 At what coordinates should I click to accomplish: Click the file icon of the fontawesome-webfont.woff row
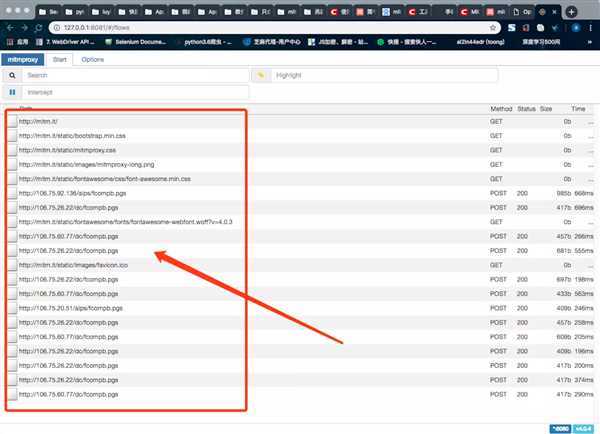point(12,222)
